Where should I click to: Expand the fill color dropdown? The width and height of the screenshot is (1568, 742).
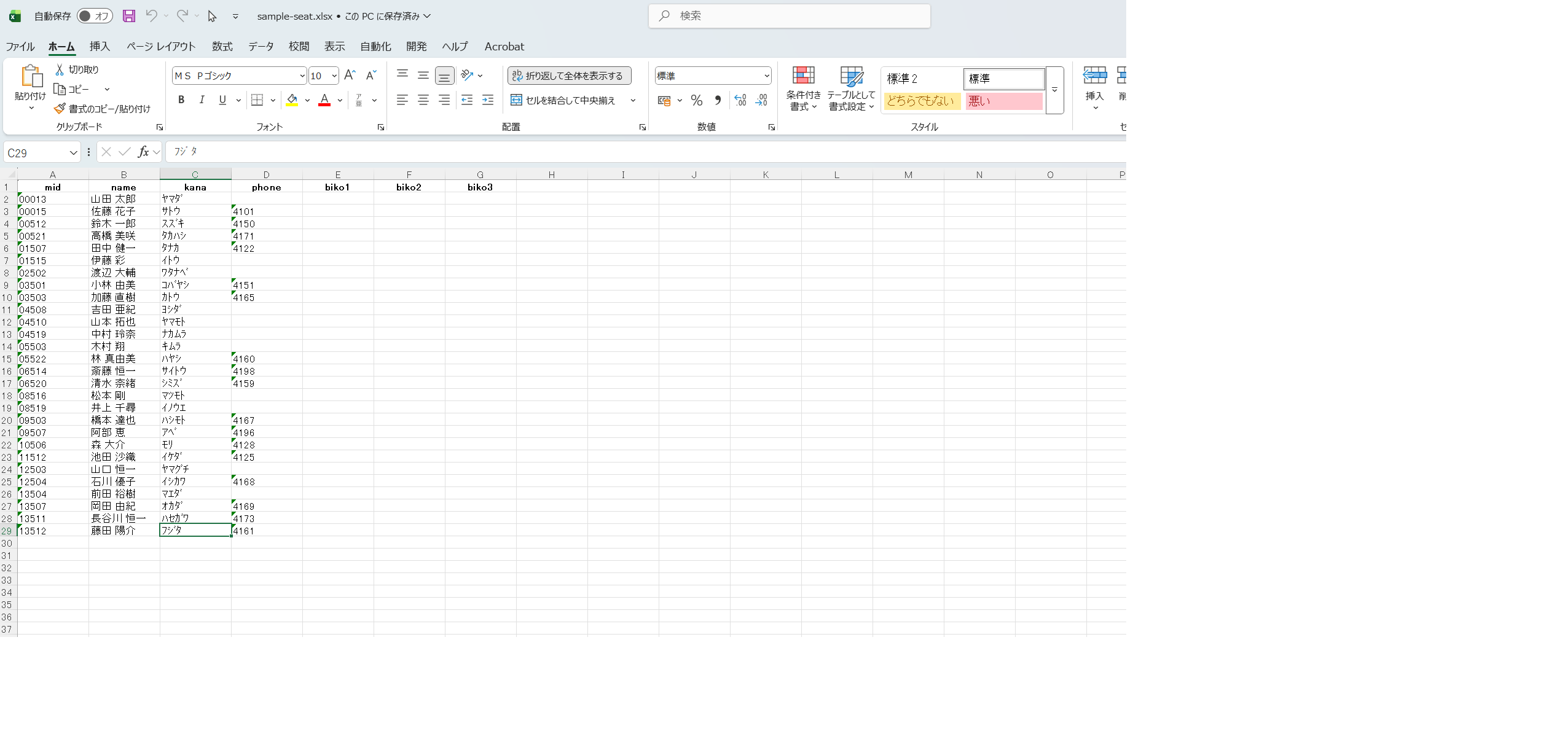coord(307,100)
